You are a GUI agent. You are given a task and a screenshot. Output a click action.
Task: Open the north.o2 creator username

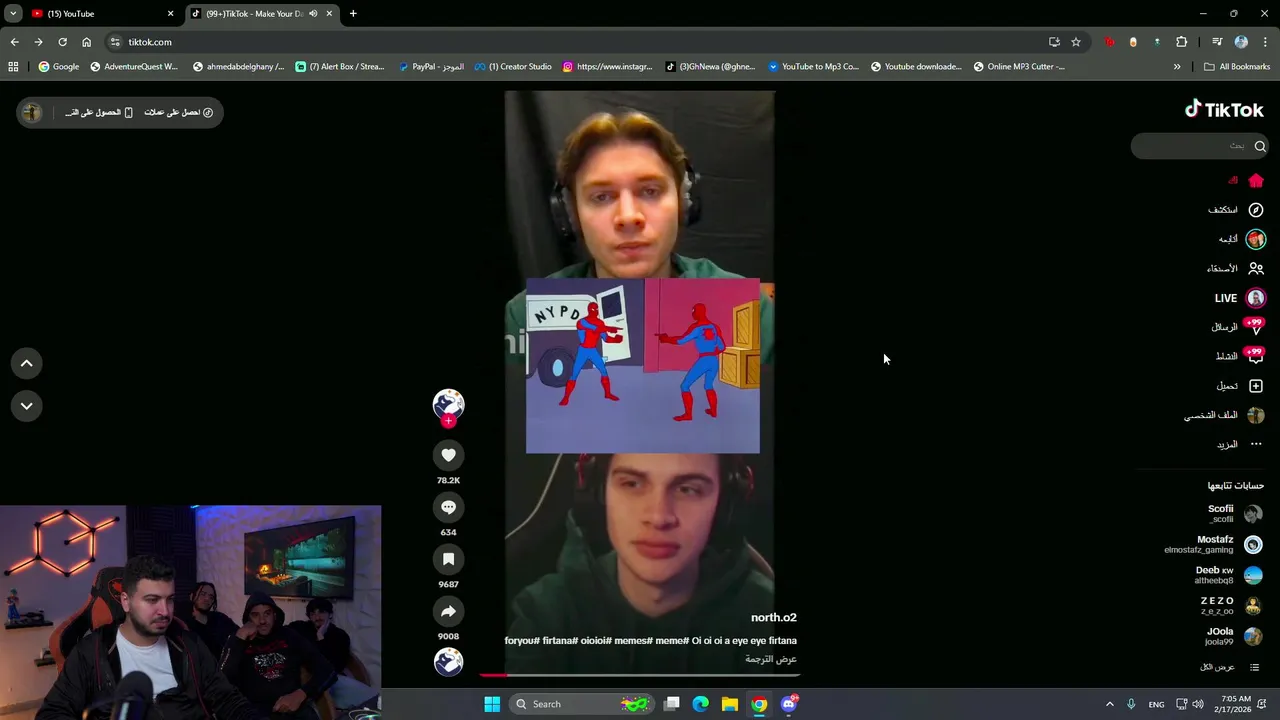[x=774, y=618]
